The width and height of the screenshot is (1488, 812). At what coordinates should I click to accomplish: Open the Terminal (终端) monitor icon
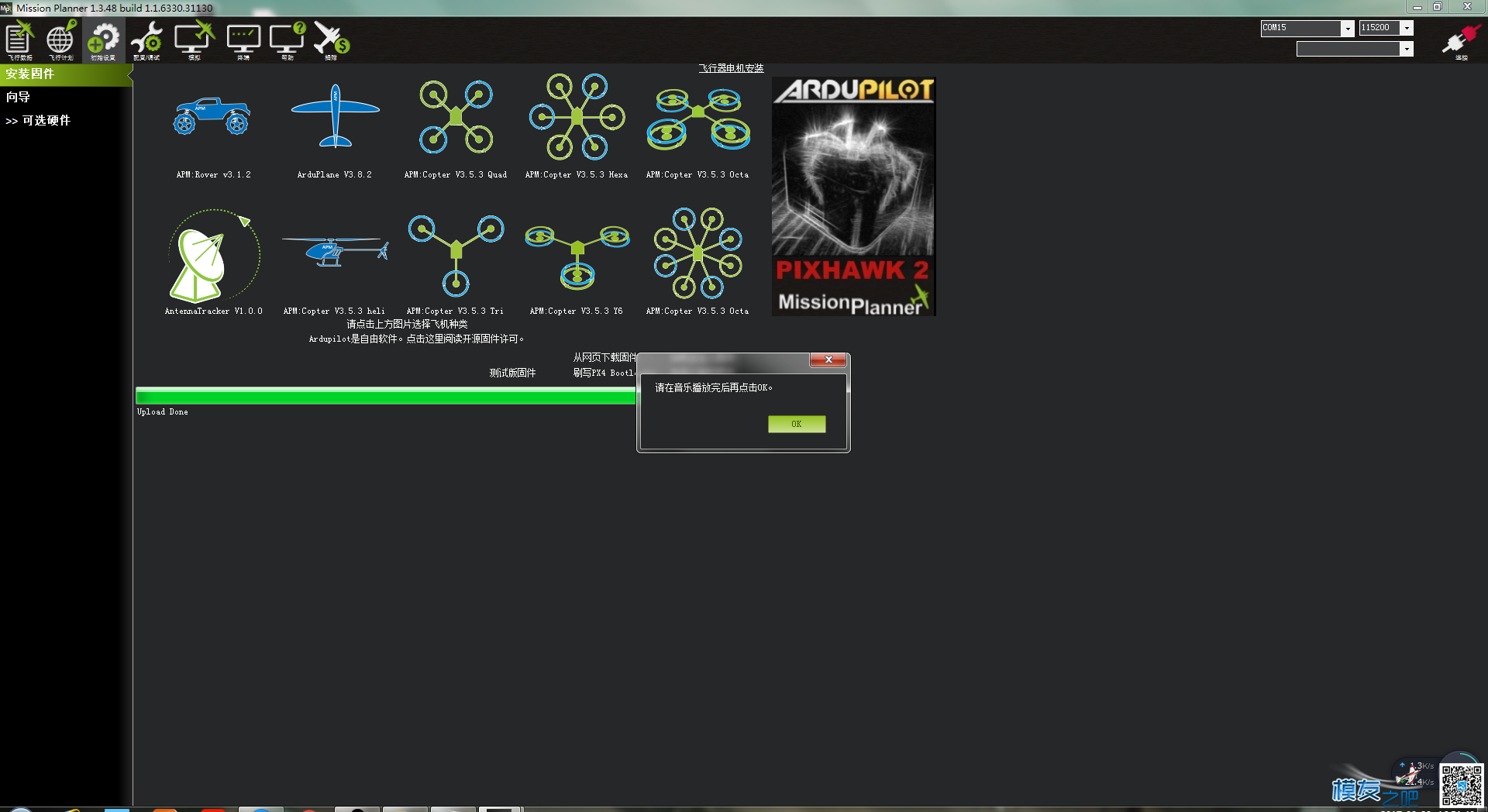243,40
